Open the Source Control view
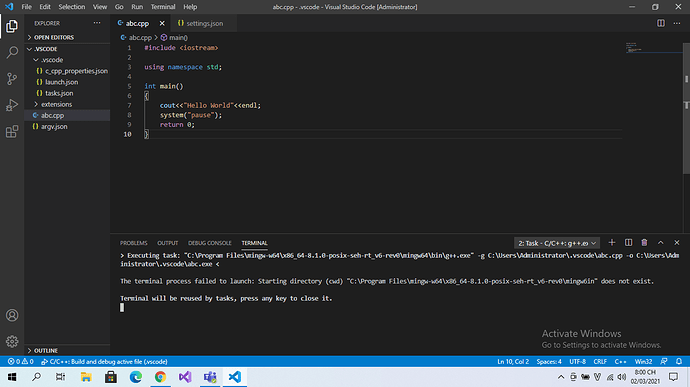690x387 pixels. click(12, 79)
